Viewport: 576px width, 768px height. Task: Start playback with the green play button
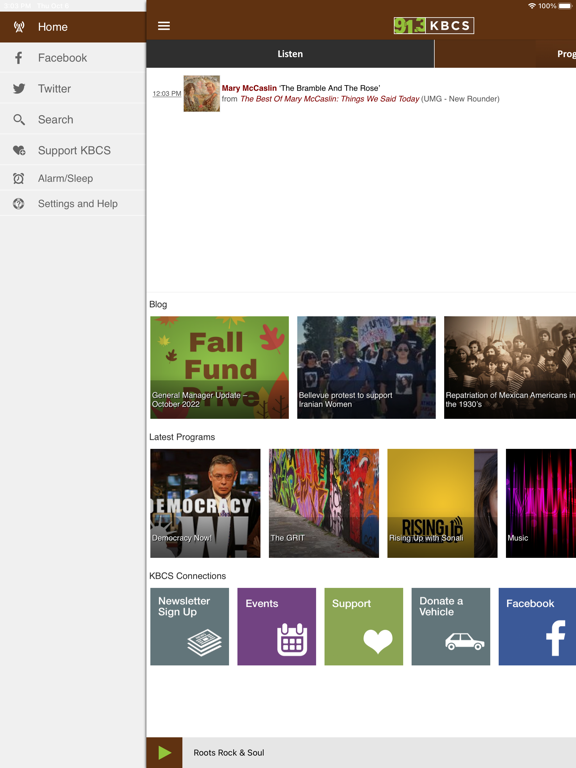(x=165, y=752)
